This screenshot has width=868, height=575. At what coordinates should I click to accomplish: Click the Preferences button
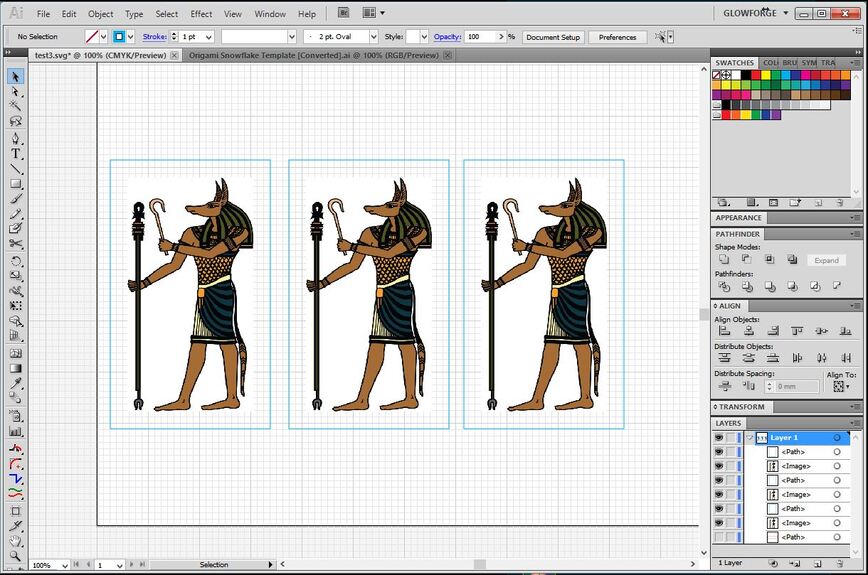(617, 37)
